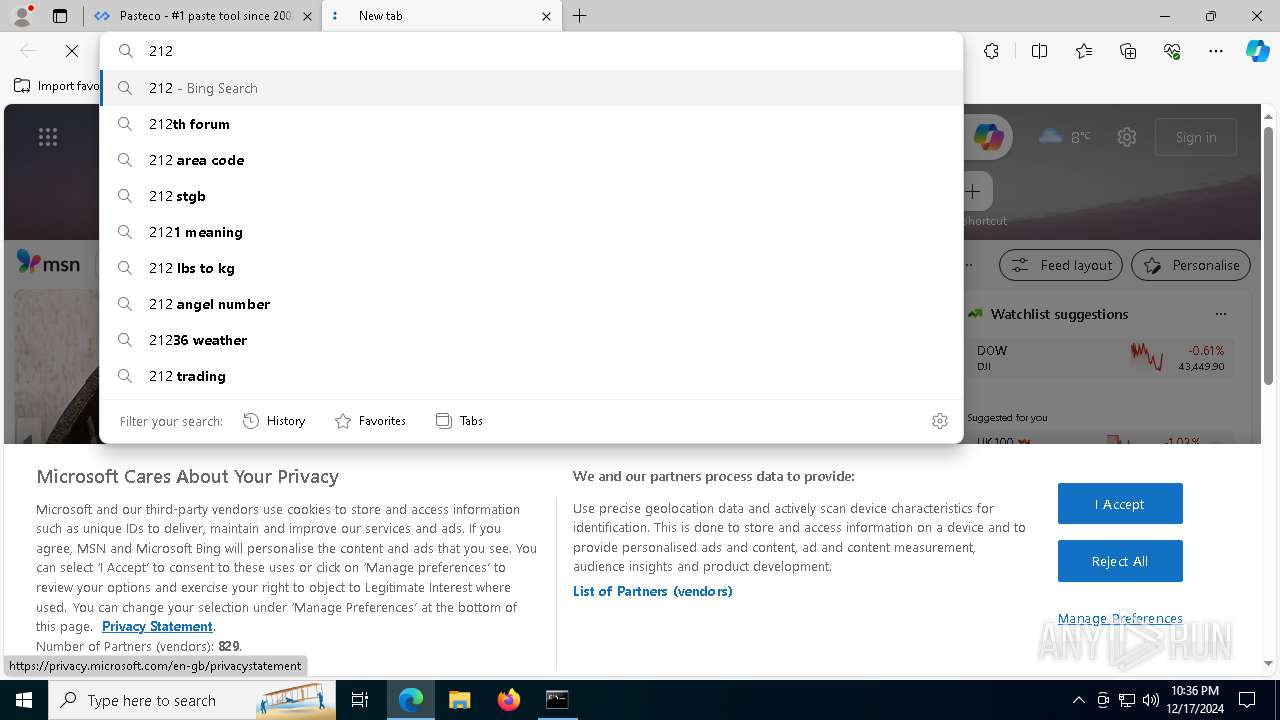
Task: Click the Sign in button
Action: (1196, 137)
